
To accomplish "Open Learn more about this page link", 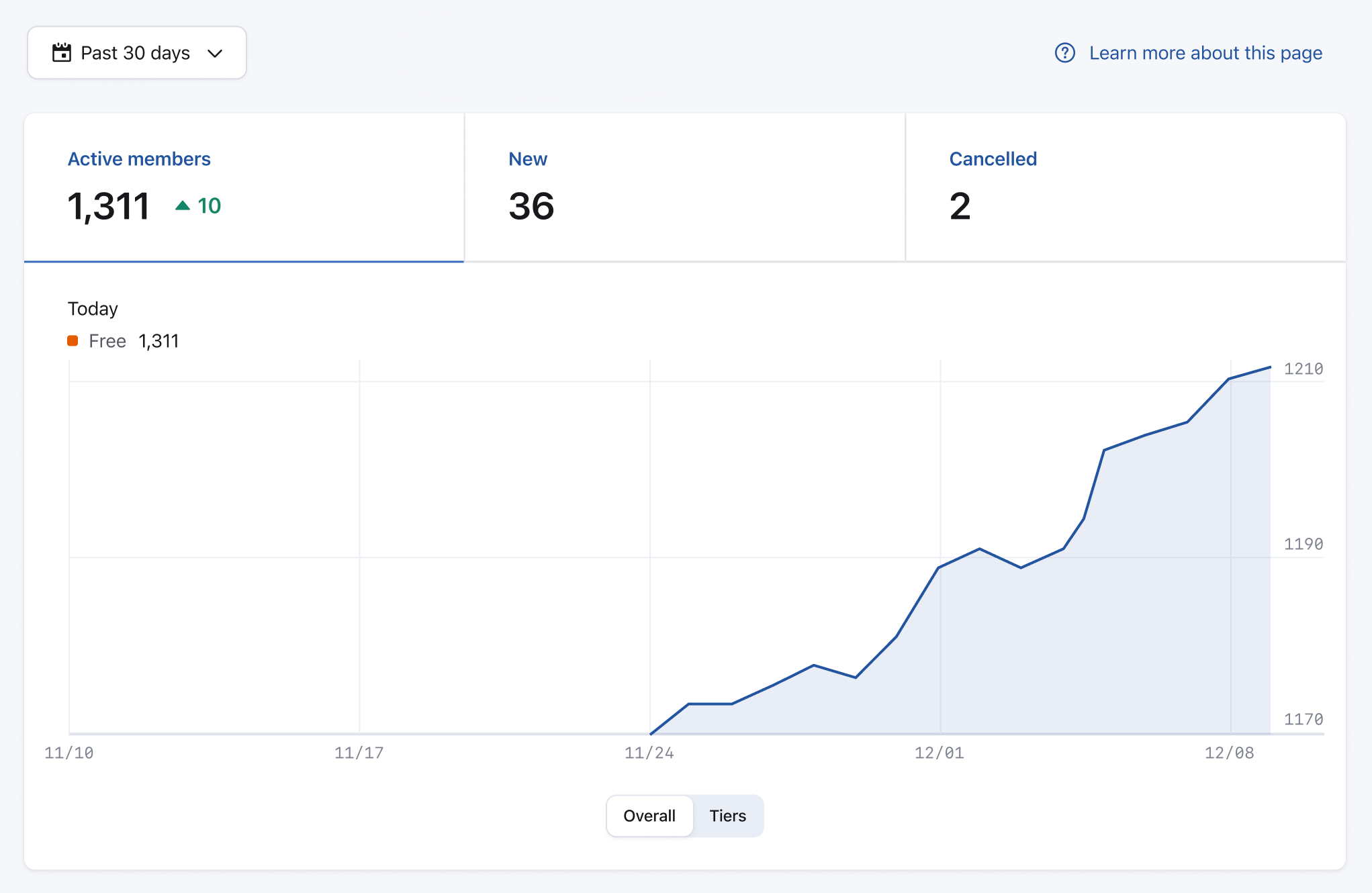I will pyautogui.click(x=1205, y=53).
